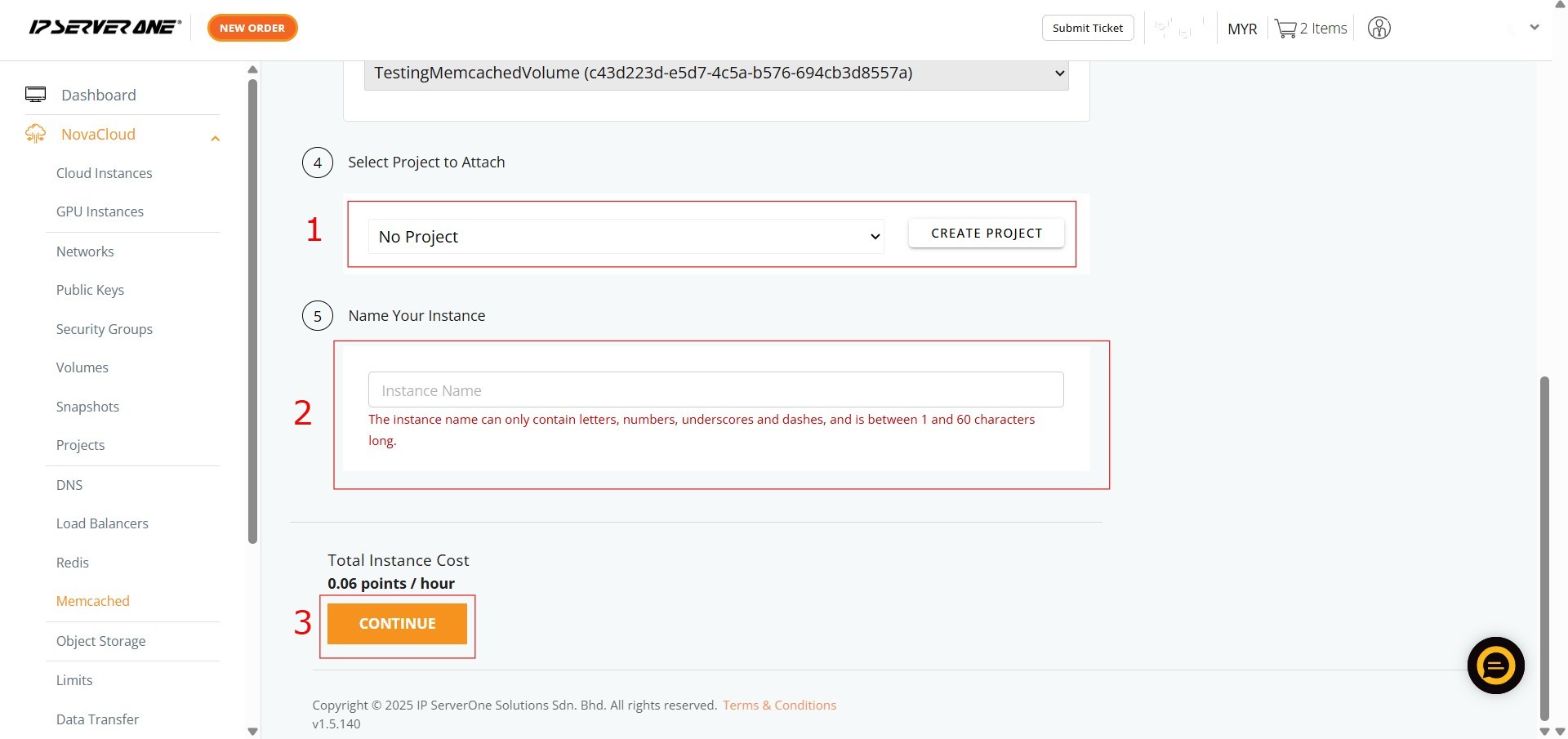Click the page's vertical scrollbar thumb
This screenshot has height=739, width=1568.
(1543, 547)
